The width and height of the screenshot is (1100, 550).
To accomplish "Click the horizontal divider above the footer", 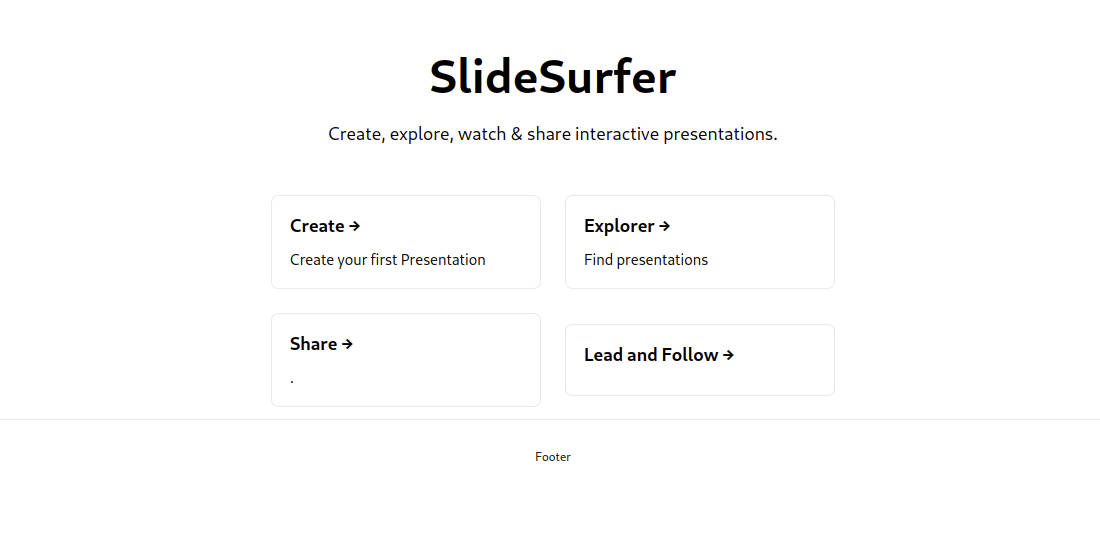I will click(150, 420).
